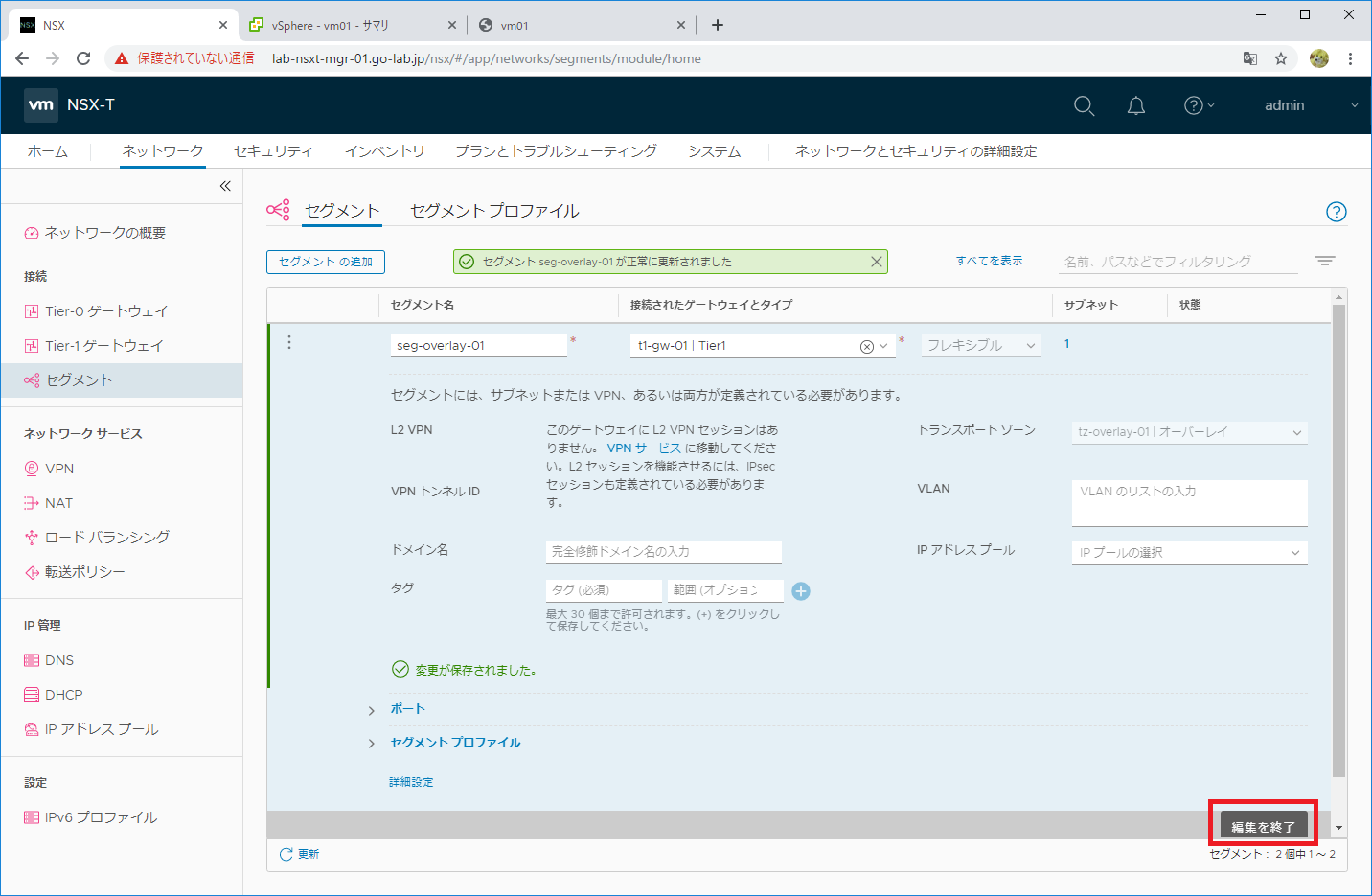This screenshot has height=896, width=1372.
Task: Open the help question-mark menu in header
Action: click(x=1199, y=105)
